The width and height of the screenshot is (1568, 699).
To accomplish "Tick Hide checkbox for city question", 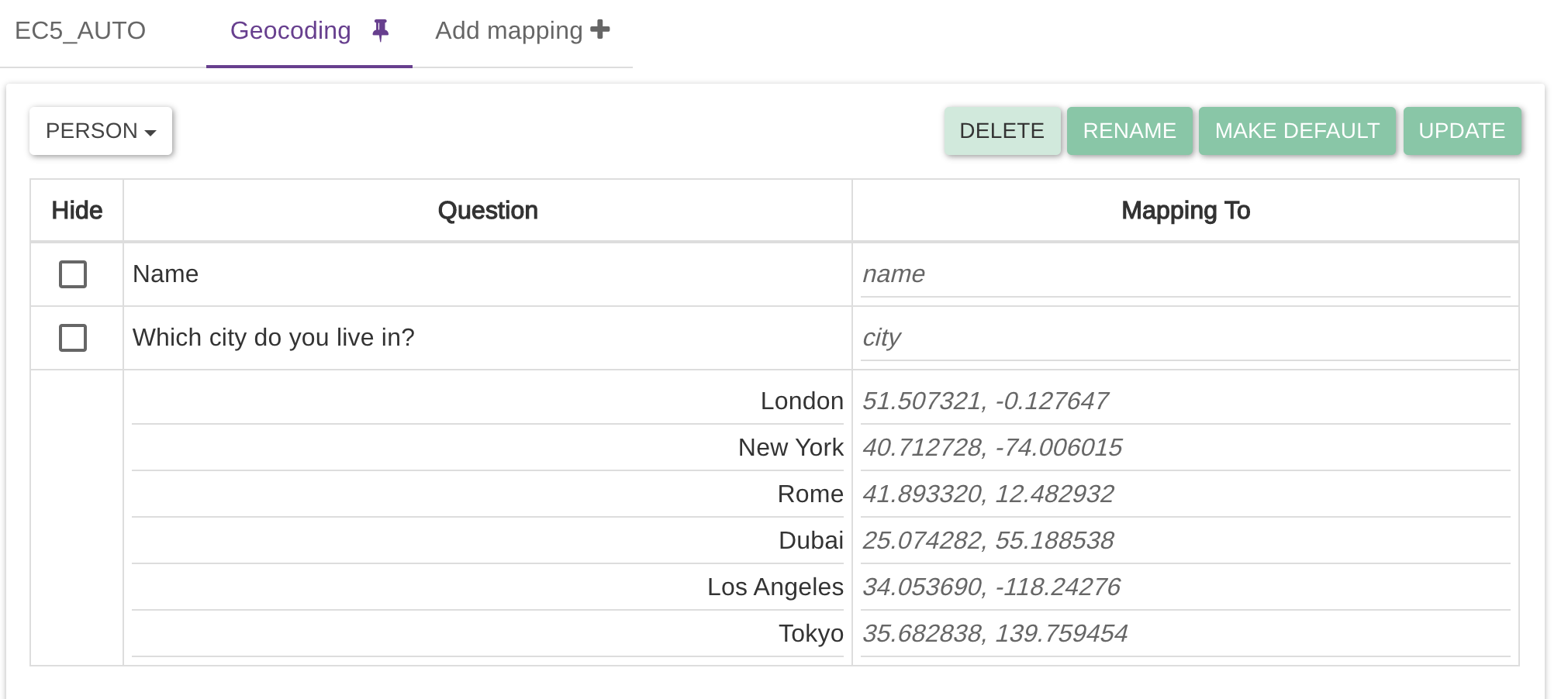I will [x=73, y=338].
